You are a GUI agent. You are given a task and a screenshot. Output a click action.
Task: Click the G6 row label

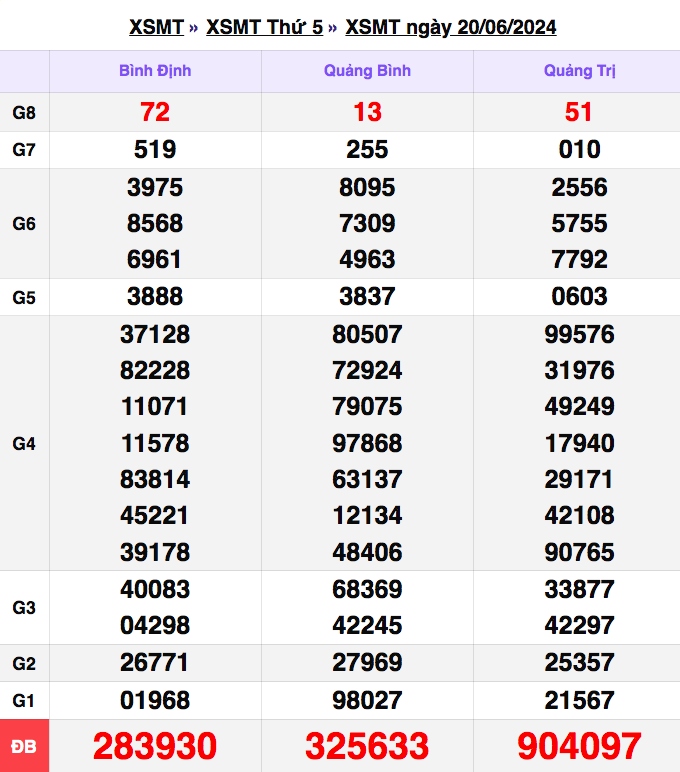(24, 224)
